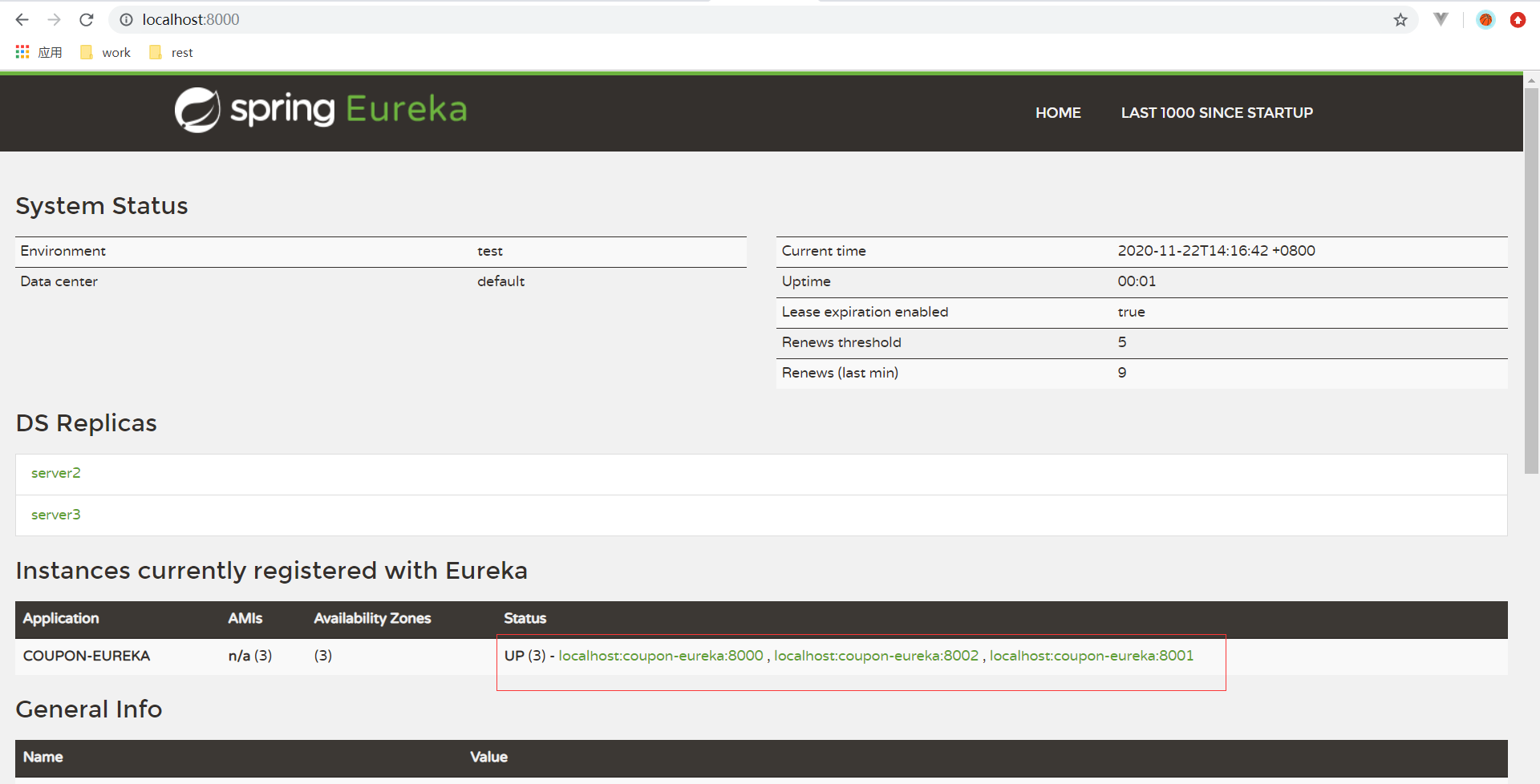Click the Value column header under General Info
This screenshot has height=784, width=1540.
tap(488, 757)
